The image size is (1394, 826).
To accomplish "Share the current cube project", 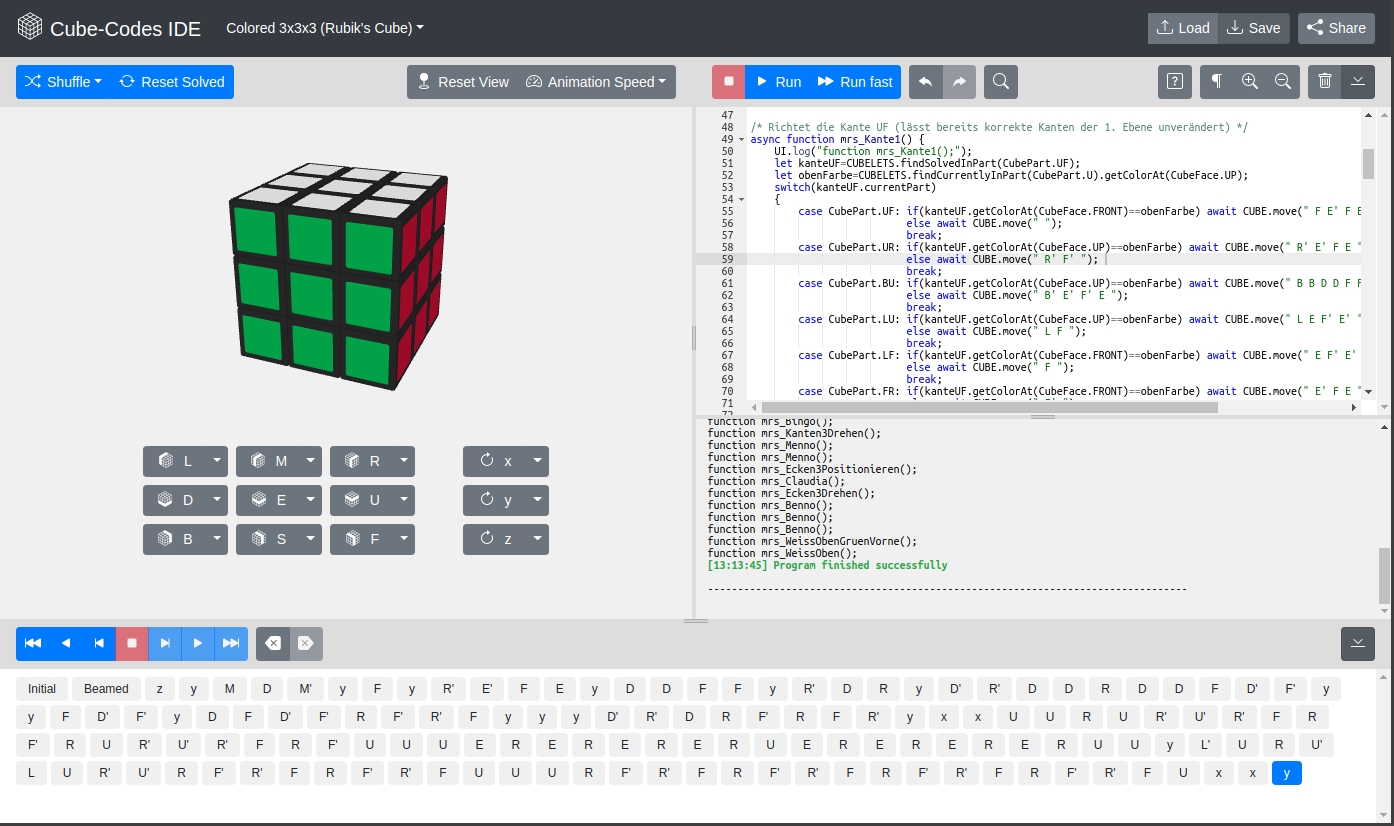I will [x=1336, y=28].
